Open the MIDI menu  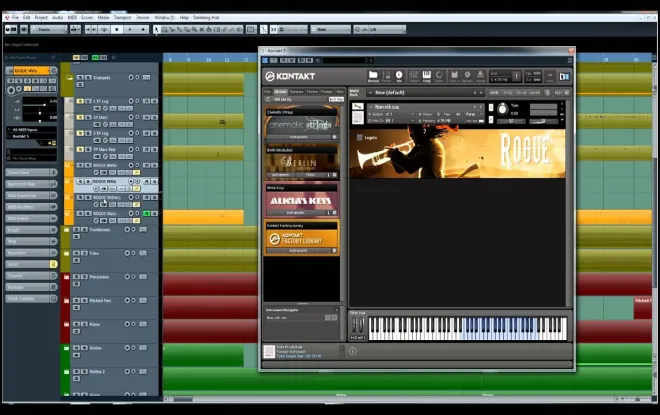72,17
